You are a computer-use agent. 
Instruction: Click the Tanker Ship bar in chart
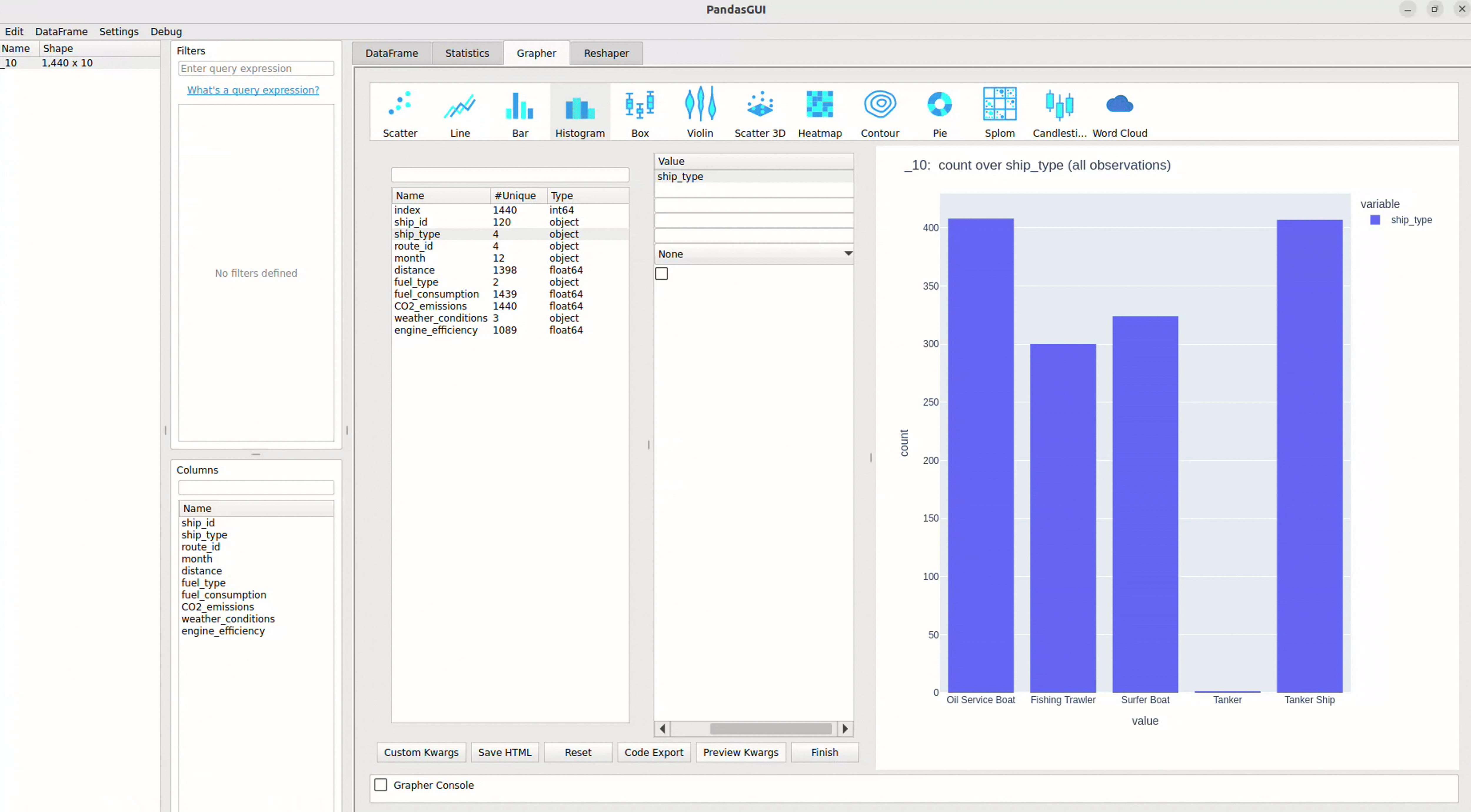(x=1309, y=456)
